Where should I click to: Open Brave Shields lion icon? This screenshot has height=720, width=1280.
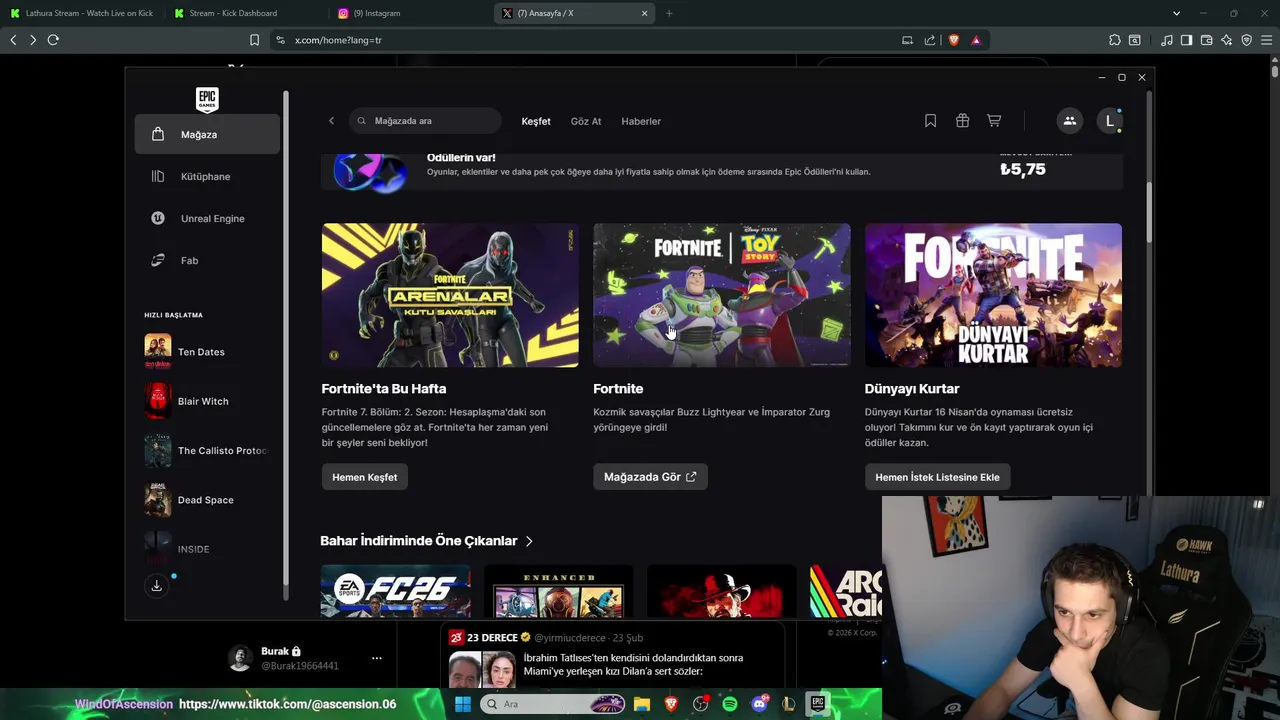[x=953, y=40]
